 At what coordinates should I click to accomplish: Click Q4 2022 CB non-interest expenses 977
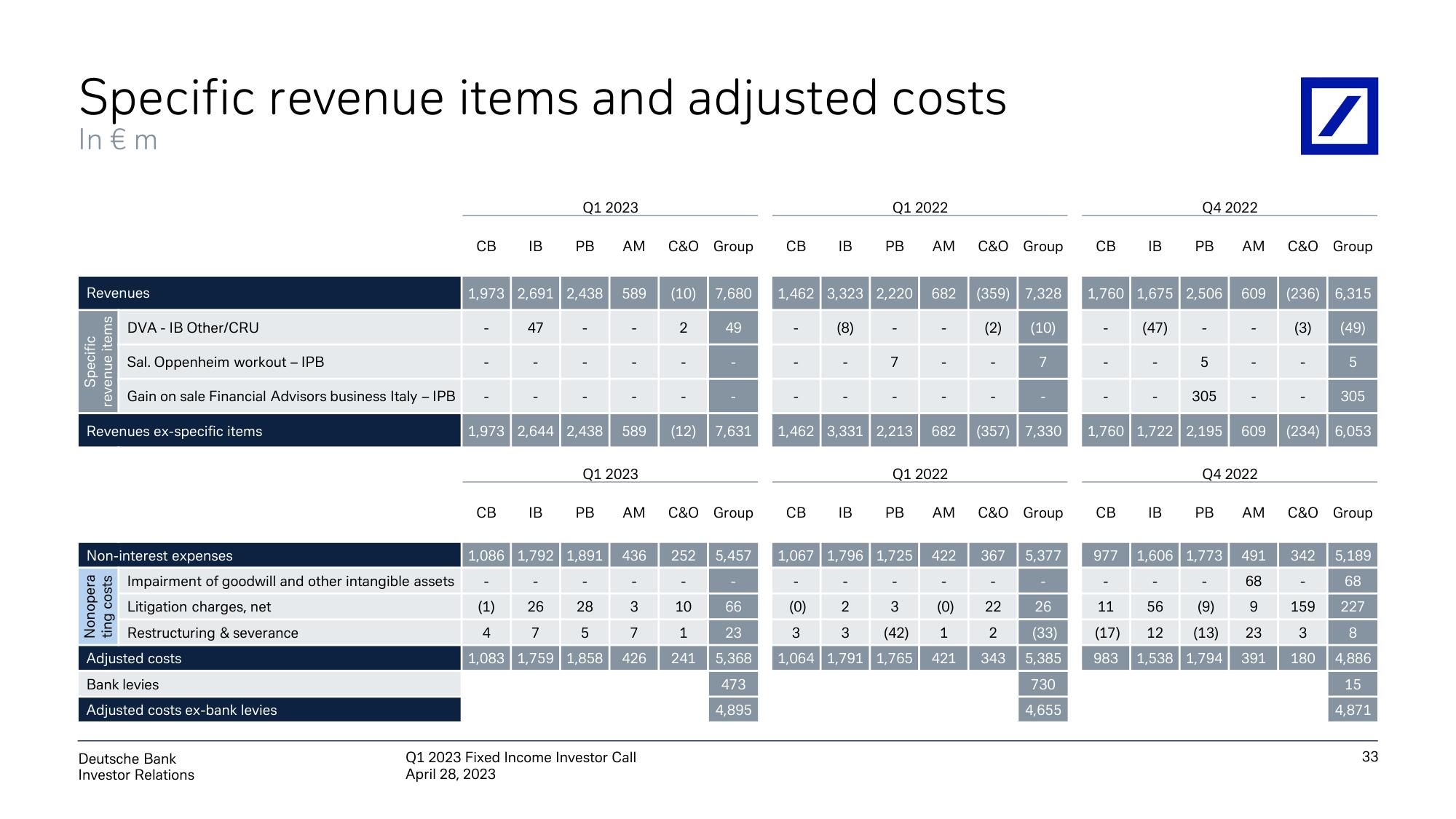1105,555
